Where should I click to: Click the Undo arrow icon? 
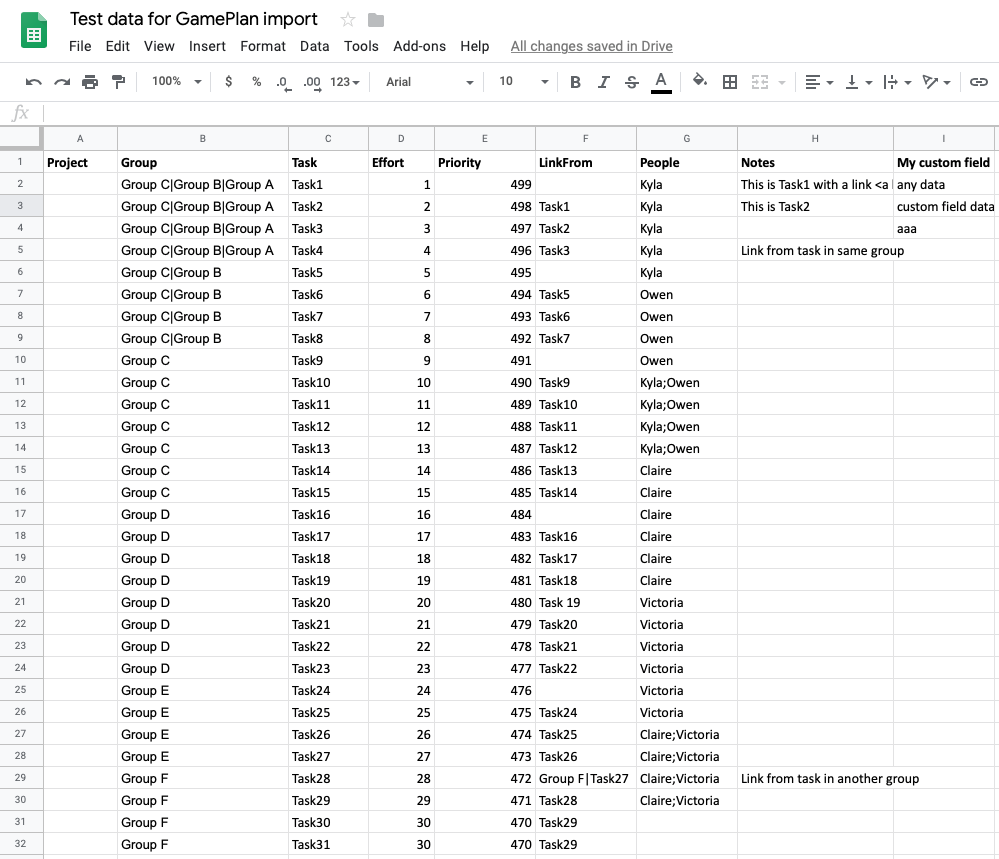point(33,82)
